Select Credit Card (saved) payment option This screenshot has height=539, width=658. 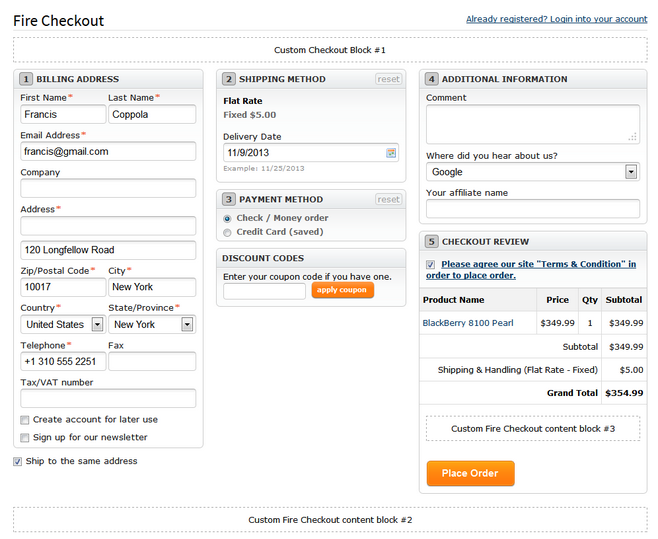click(x=227, y=233)
